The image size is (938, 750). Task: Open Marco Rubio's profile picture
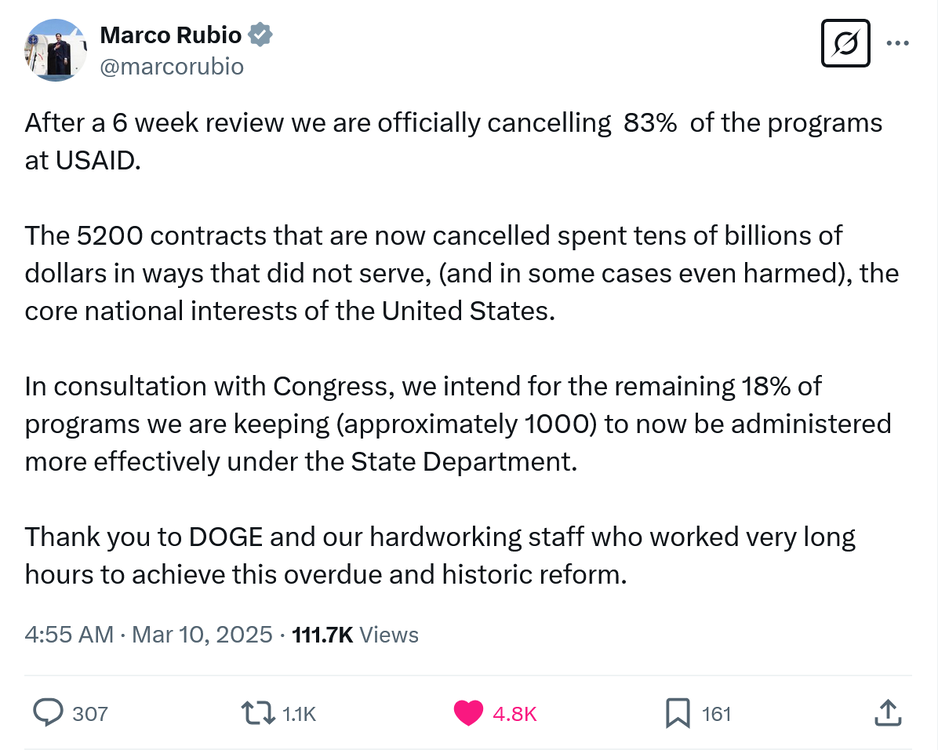pos(54,50)
